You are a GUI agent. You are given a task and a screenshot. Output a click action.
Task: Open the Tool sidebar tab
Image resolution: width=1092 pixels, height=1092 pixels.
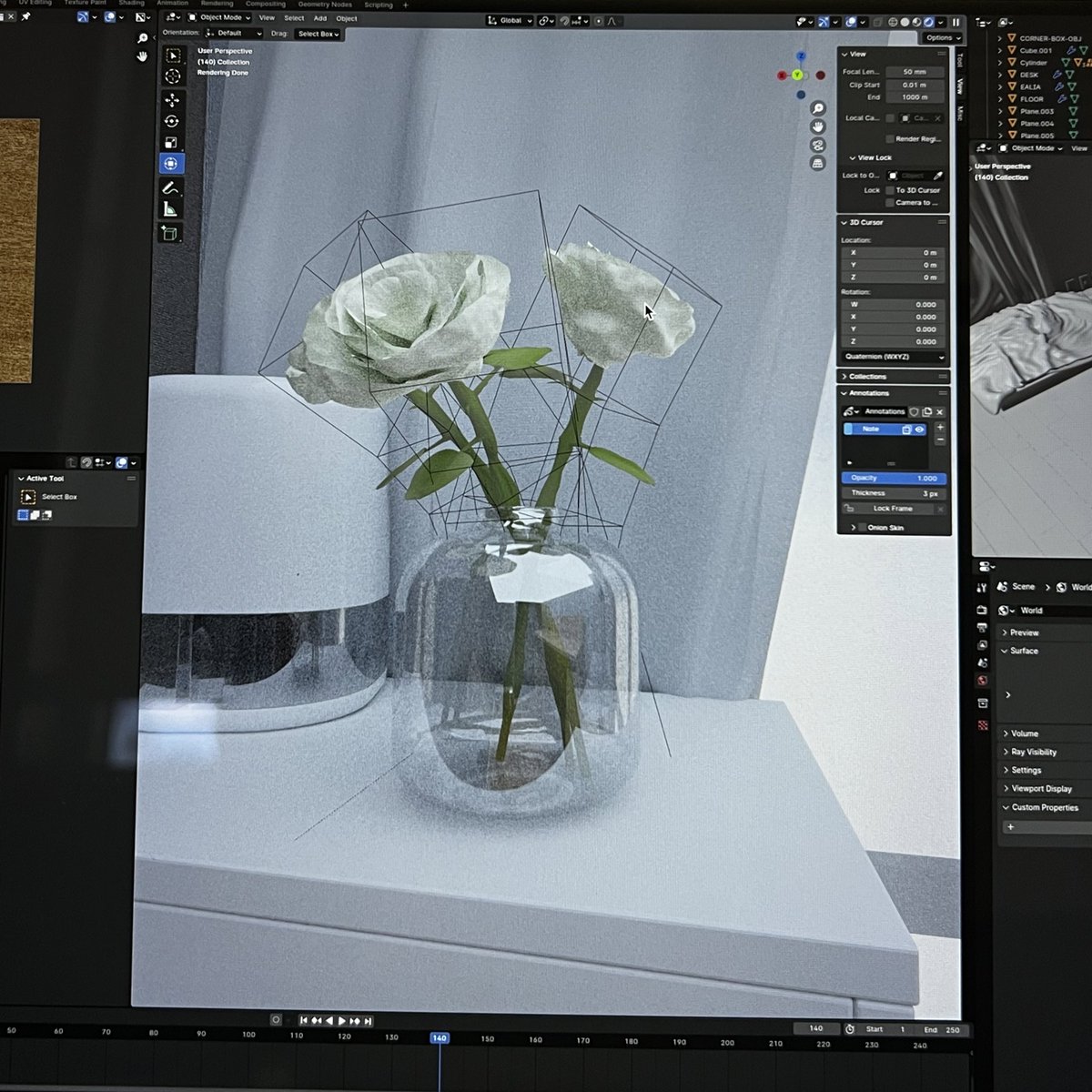click(x=959, y=60)
